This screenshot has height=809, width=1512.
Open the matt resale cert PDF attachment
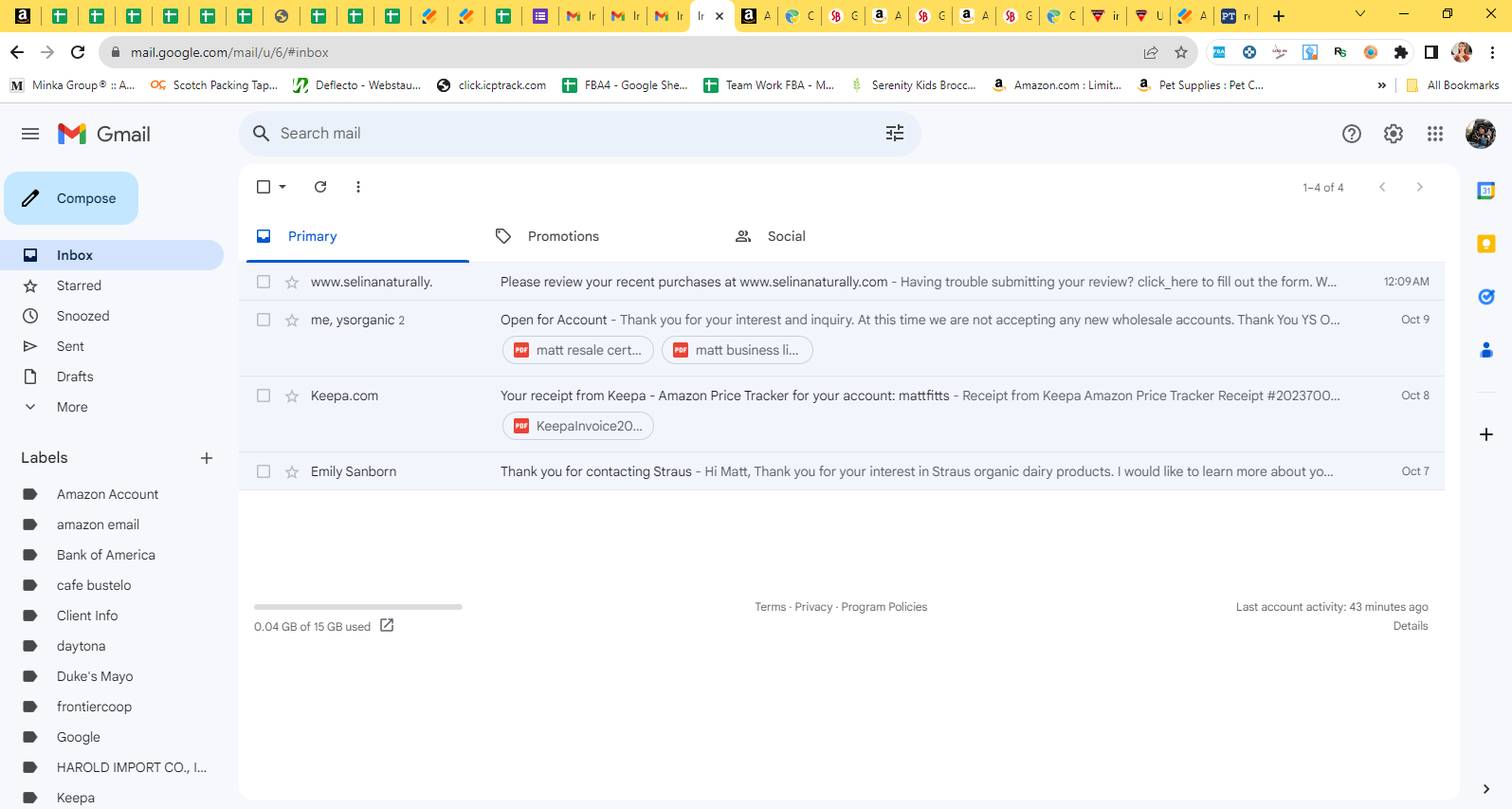[578, 350]
